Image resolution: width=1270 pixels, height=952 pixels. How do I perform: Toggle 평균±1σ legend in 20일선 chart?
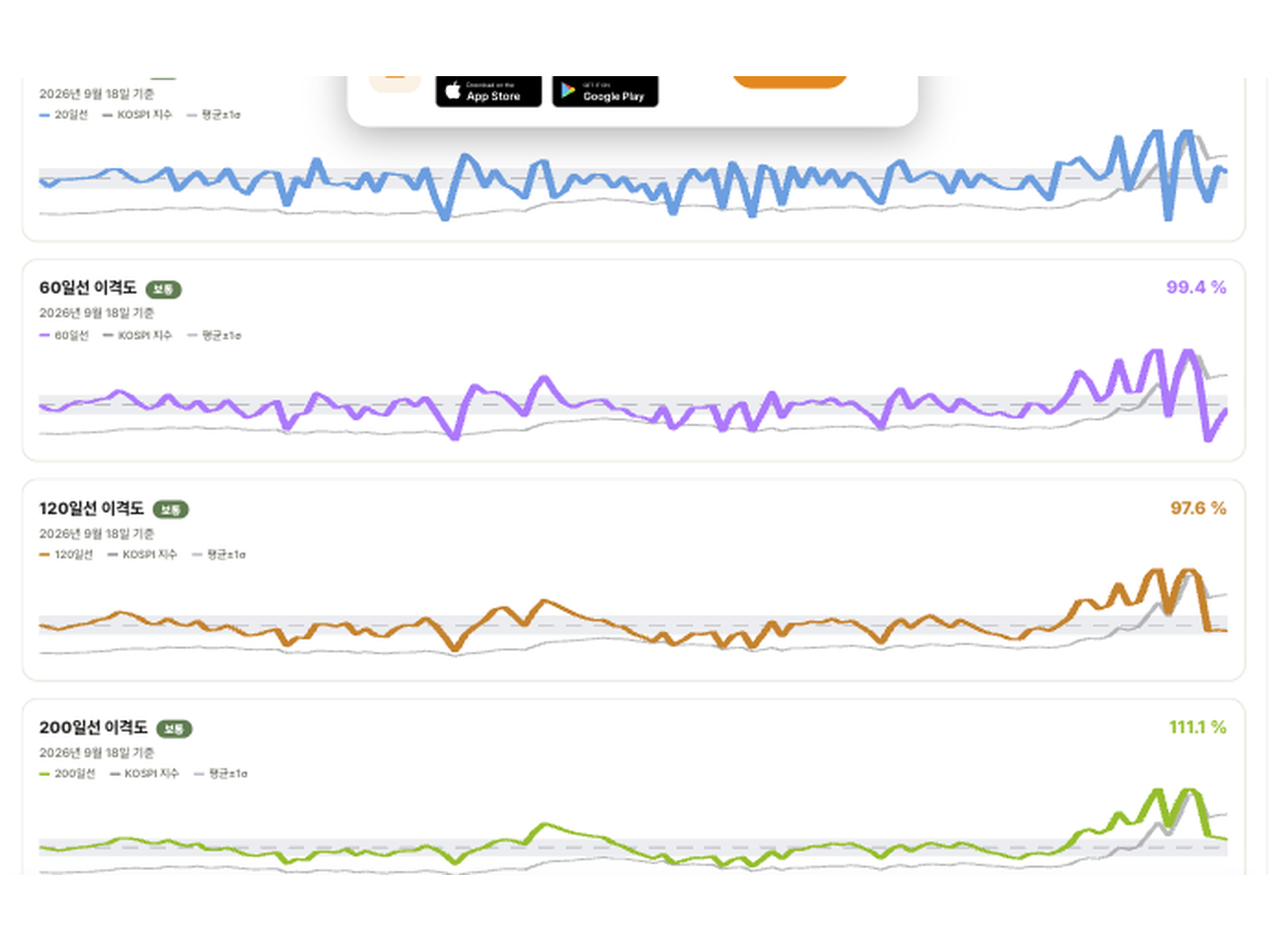point(214,115)
